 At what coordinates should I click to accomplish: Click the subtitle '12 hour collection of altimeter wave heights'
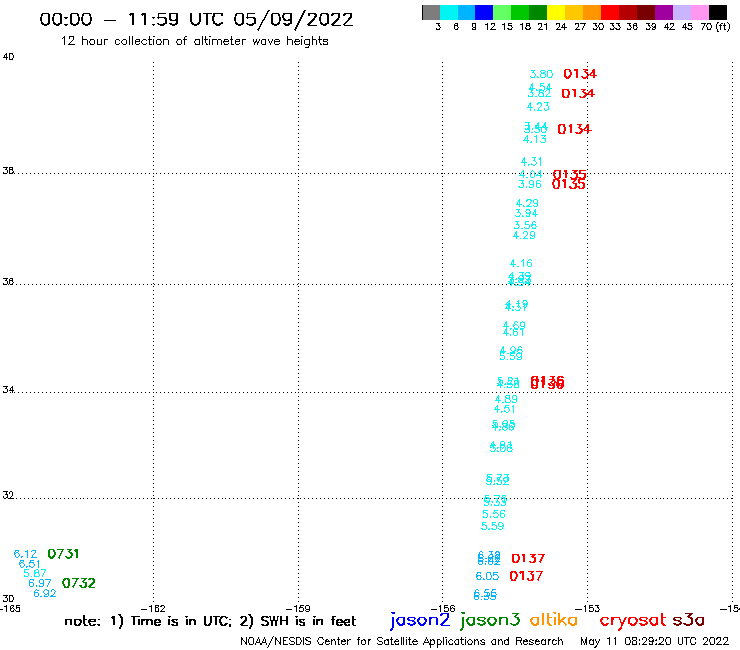(x=194, y=41)
